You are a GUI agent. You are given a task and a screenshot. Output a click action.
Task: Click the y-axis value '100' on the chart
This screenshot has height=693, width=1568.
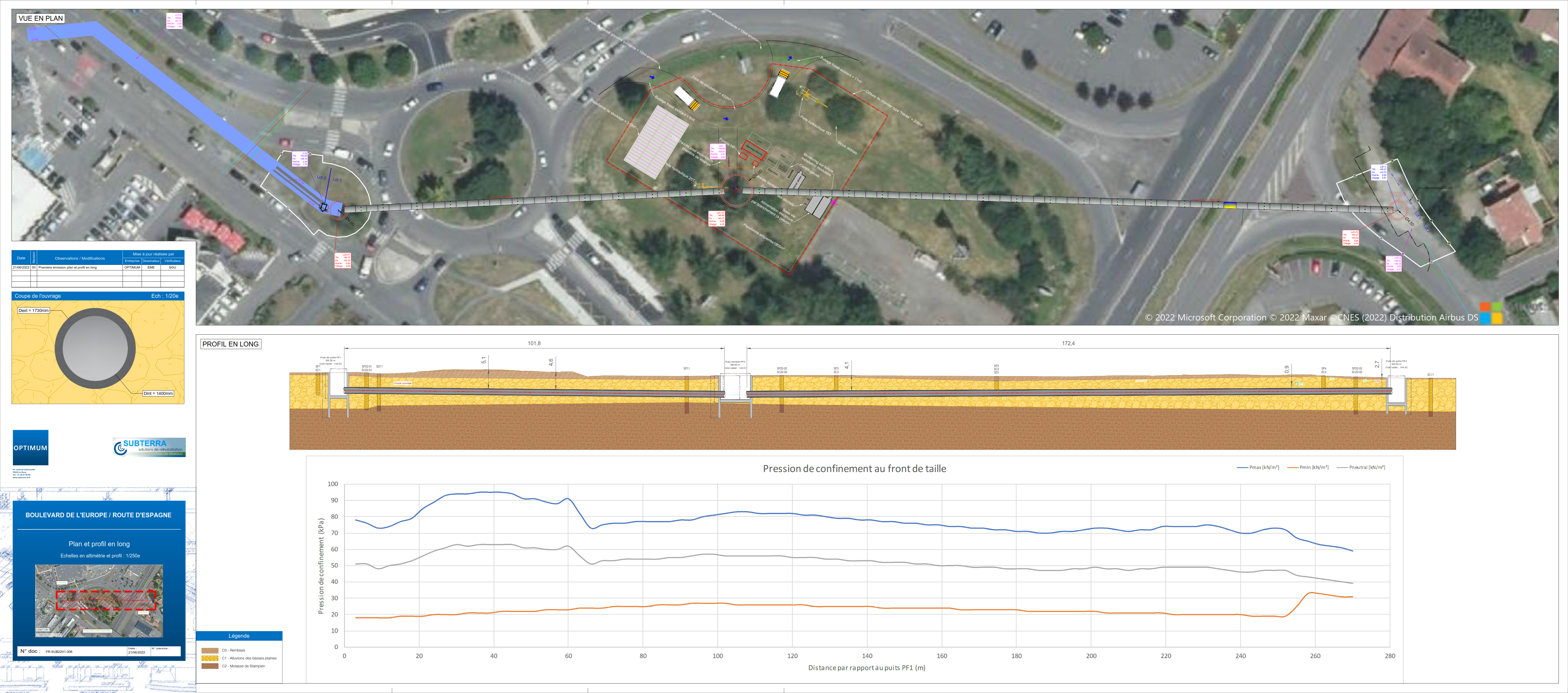332,484
